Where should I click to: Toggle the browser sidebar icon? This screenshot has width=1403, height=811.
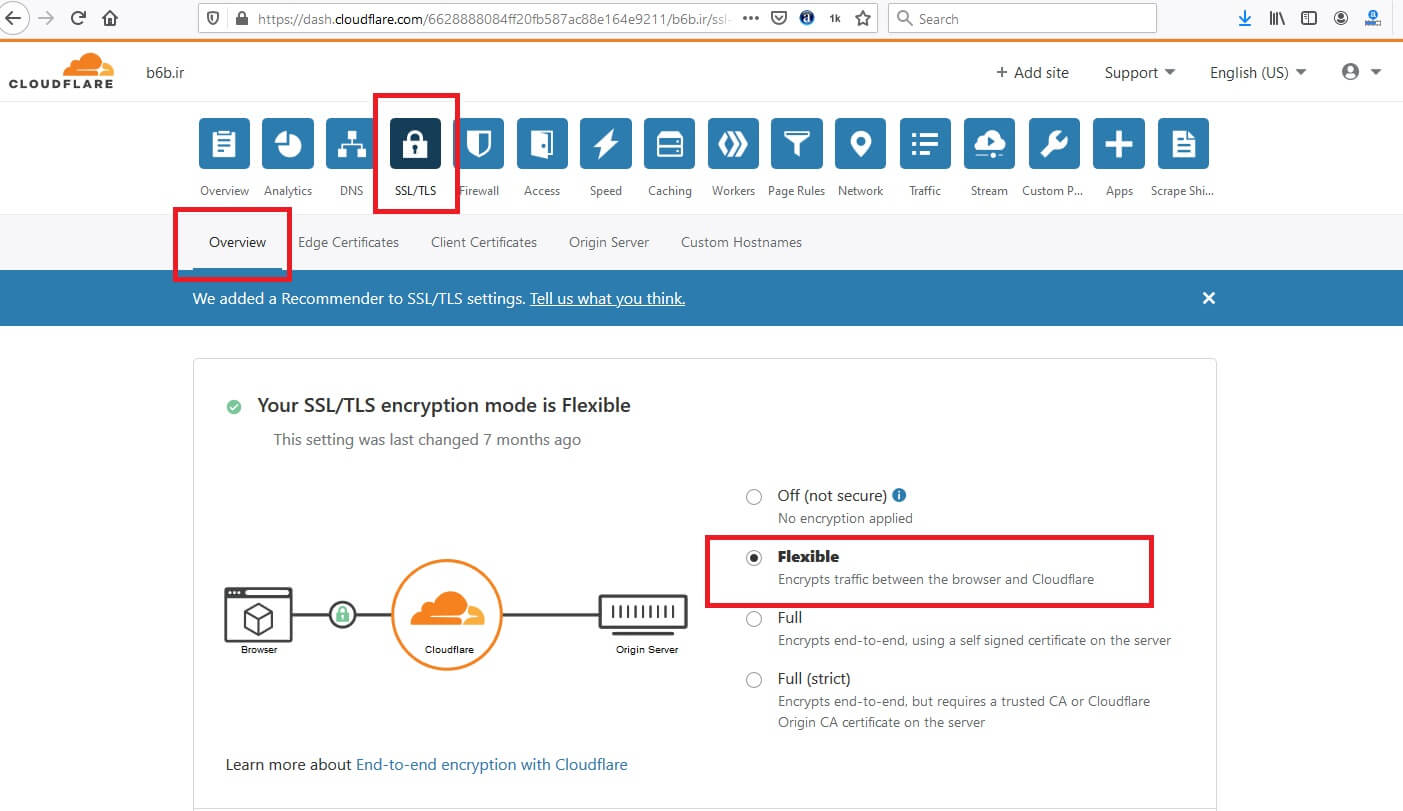1309,18
